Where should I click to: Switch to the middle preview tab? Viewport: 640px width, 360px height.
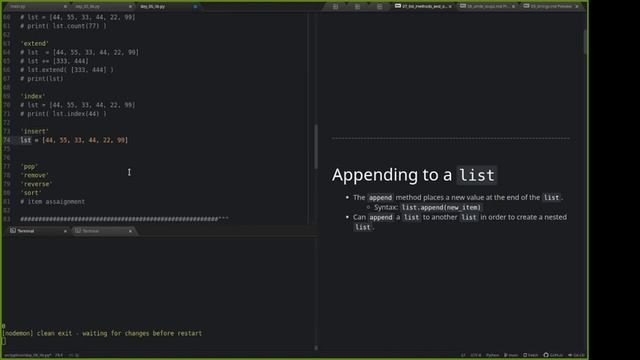(x=487, y=6)
